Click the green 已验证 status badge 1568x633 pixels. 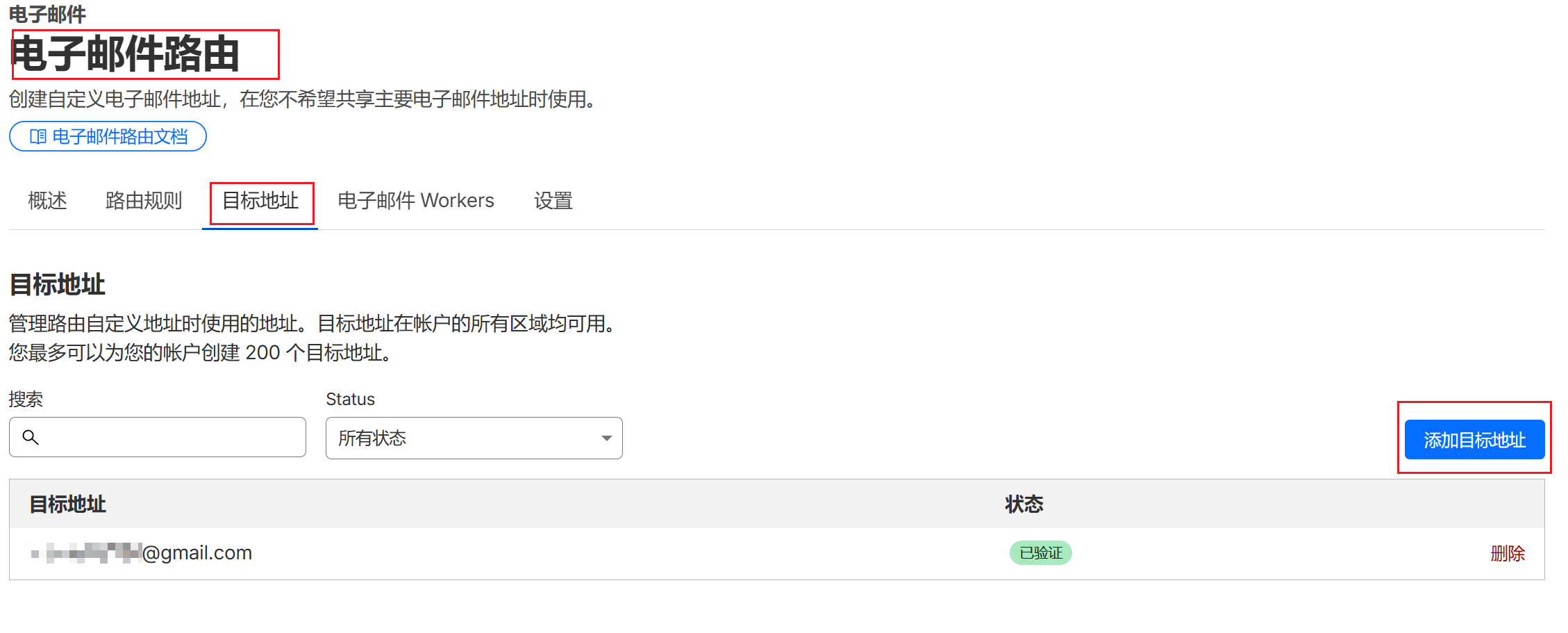pyautogui.click(x=1040, y=553)
